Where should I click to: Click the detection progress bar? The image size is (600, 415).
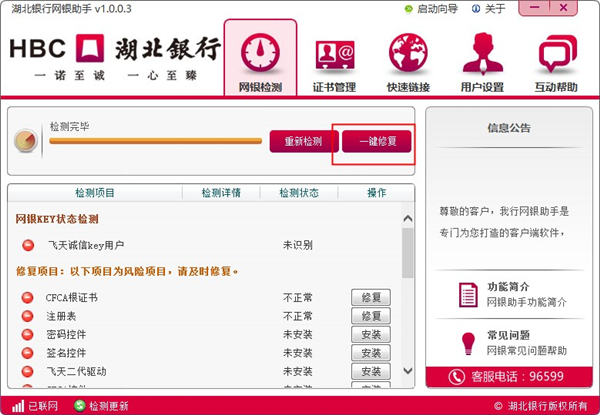pyautogui.click(x=155, y=141)
